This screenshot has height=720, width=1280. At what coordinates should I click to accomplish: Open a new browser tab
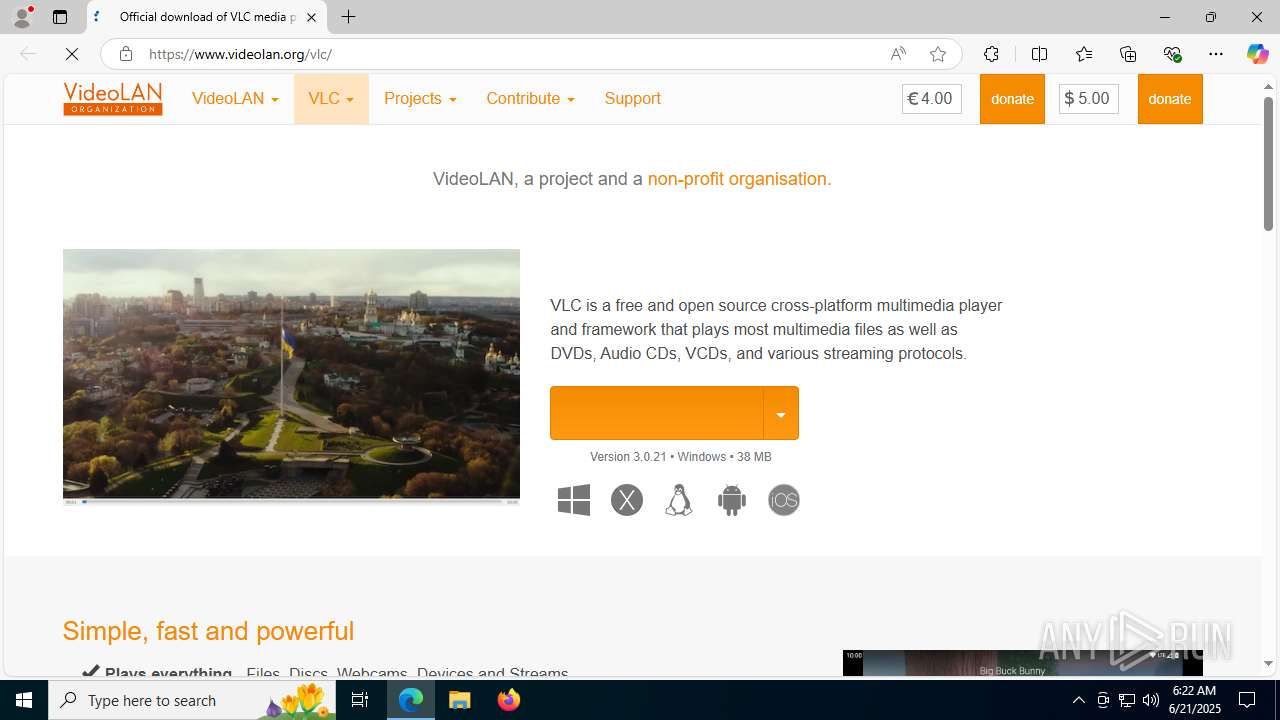(x=348, y=17)
